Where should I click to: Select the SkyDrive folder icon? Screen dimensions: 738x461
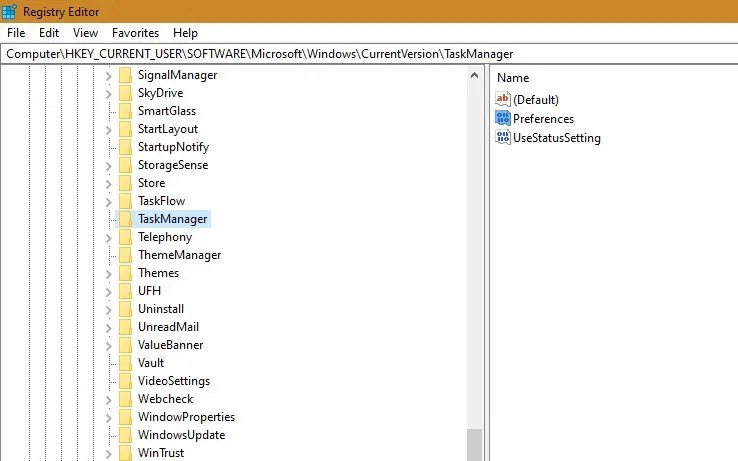tap(125, 93)
